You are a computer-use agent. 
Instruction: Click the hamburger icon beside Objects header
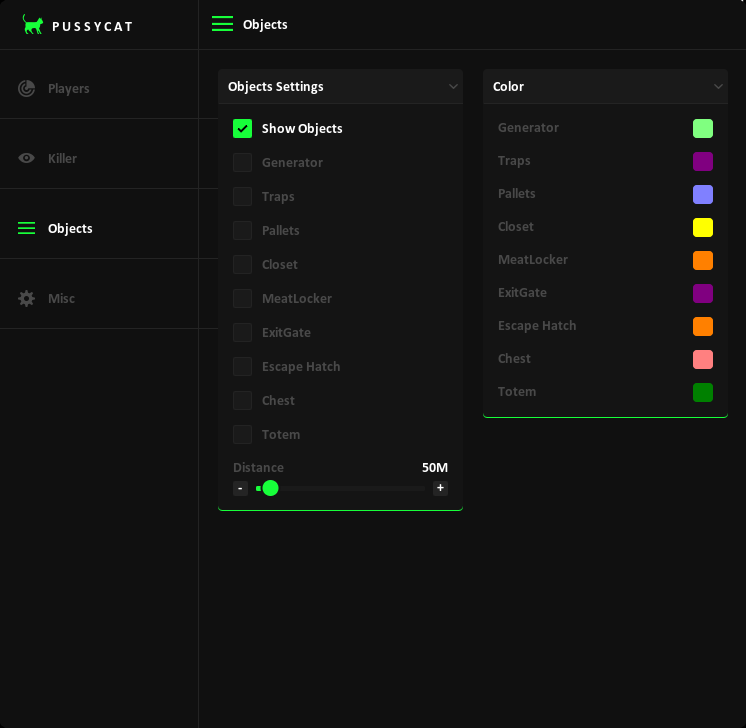click(x=222, y=24)
